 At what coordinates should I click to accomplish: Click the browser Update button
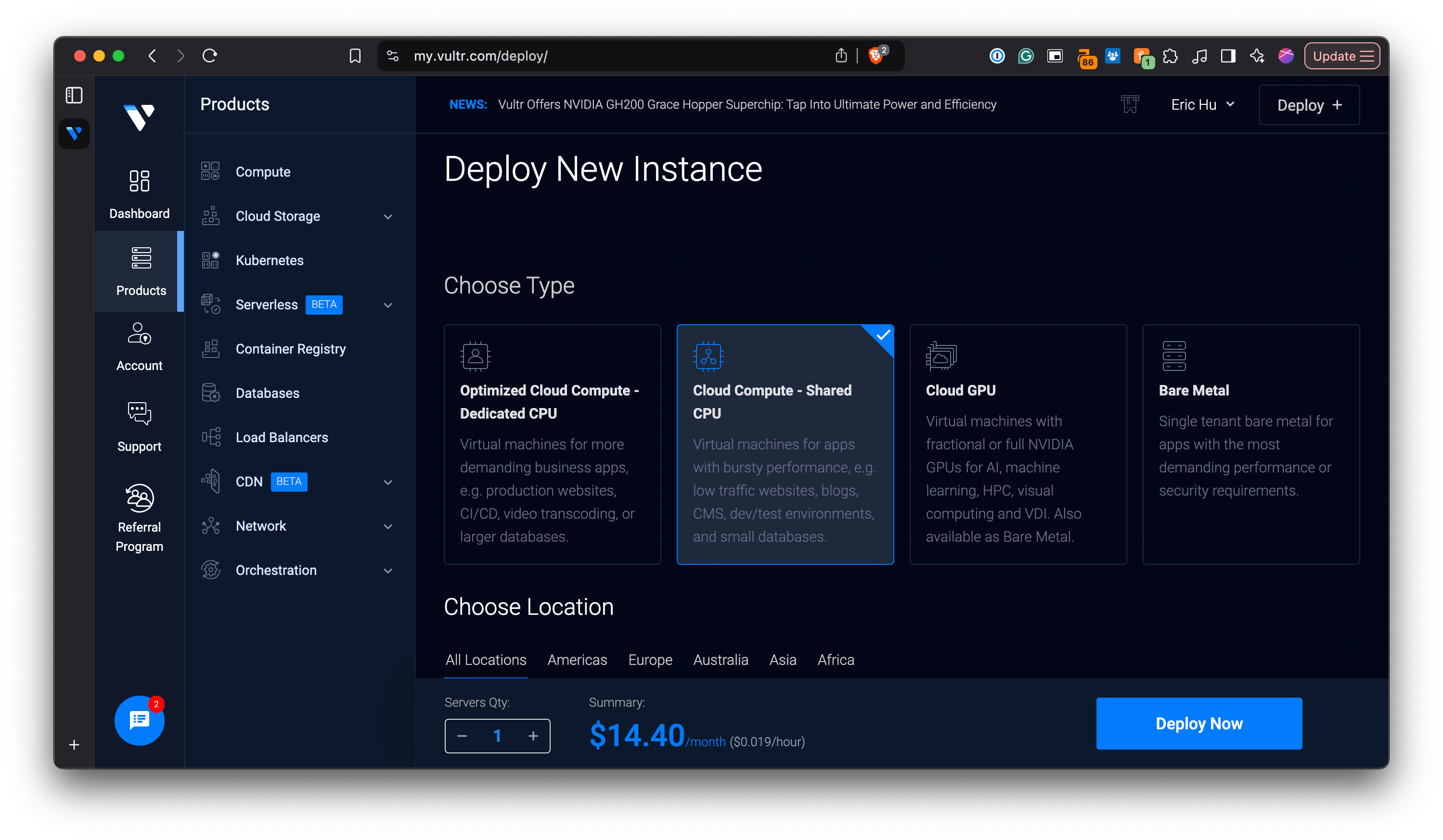1341,55
